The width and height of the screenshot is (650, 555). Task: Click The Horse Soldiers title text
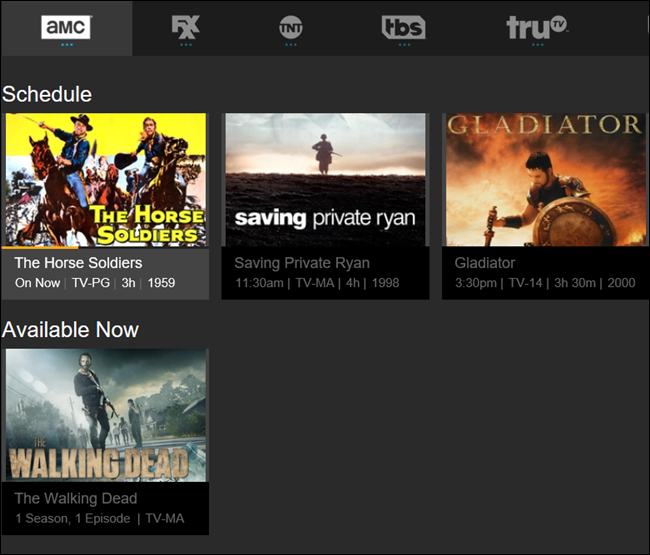(x=78, y=263)
